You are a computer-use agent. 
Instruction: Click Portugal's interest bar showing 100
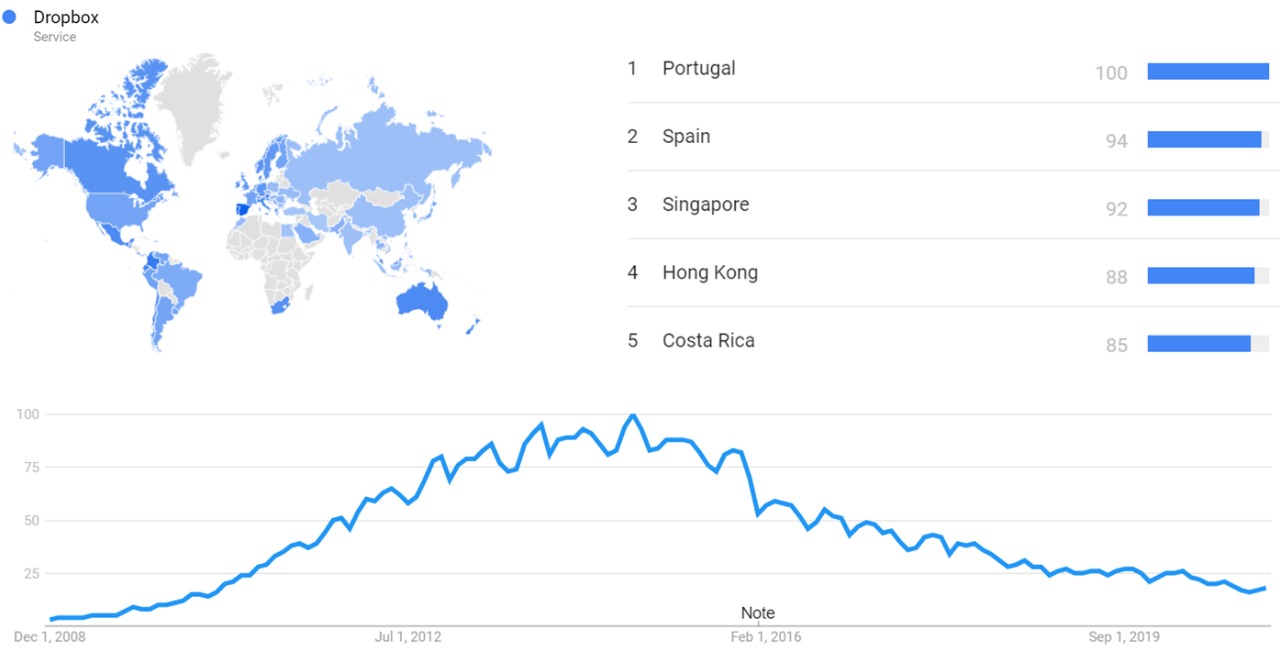tap(1207, 72)
